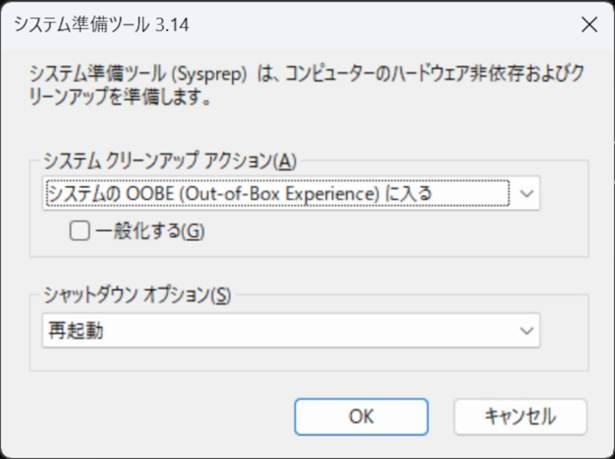
Task: Expand the システム クリーンアップ アクション dropdown arrow
Action: (x=526, y=193)
